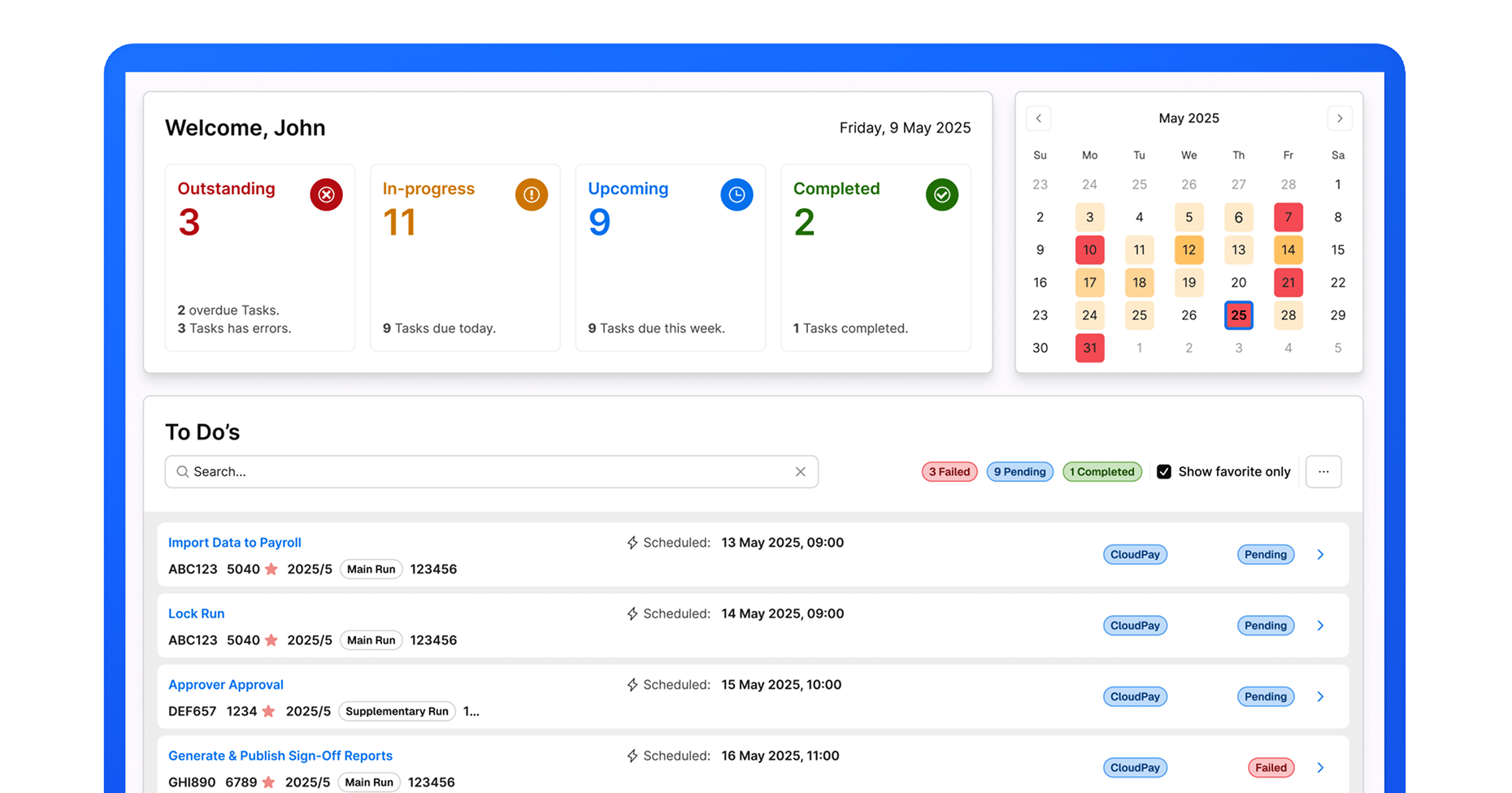Screen dimensions: 1512x793
Task: Uncheck Show favorite only checkbox
Action: [1164, 471]
